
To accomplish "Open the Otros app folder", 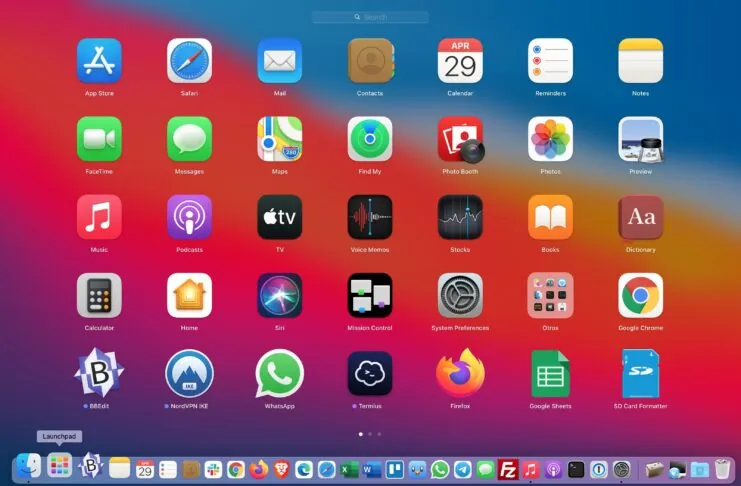I will pos(551,295).
